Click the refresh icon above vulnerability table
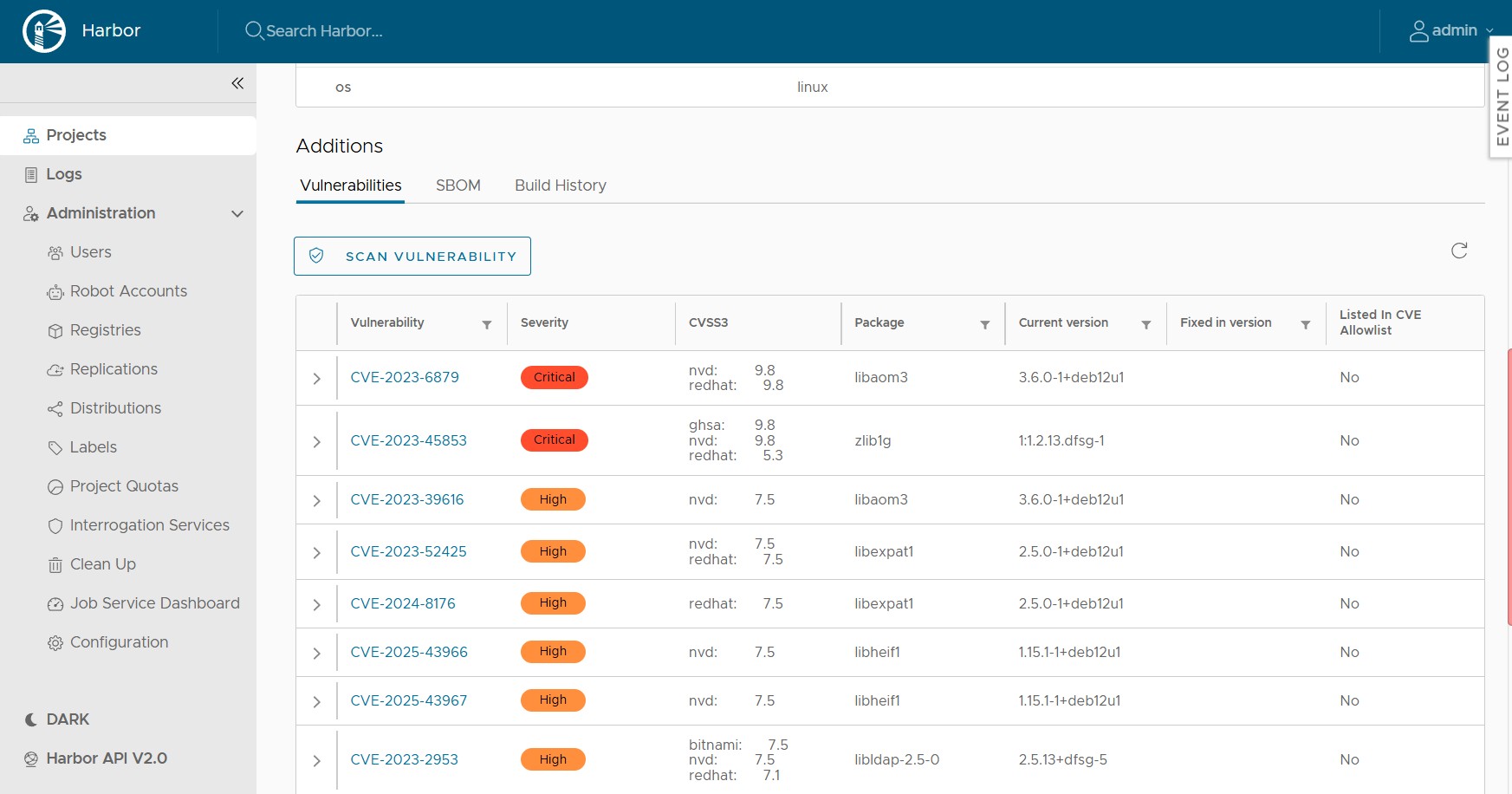1512x794 pixels. (x=1459, y=251)
